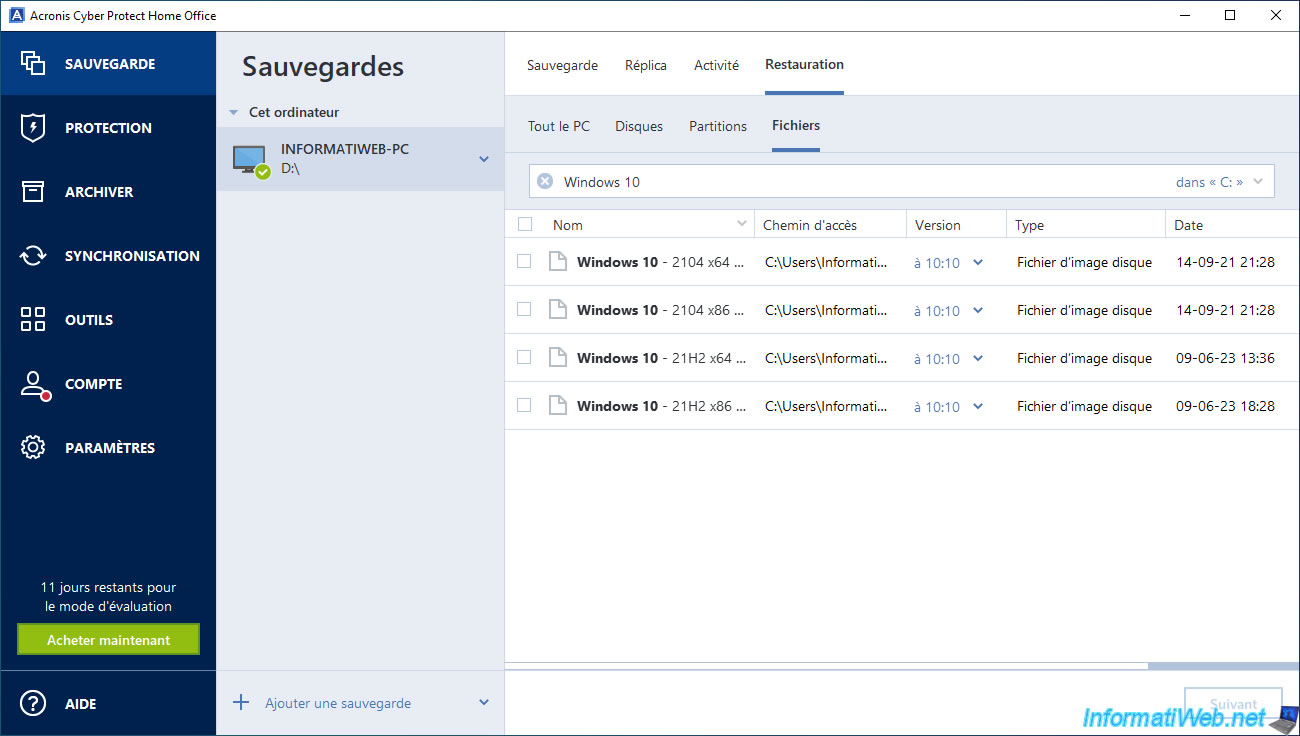Click the Acronis logo in the title bar
1300x736 pixels.
(x=16, y=15)
